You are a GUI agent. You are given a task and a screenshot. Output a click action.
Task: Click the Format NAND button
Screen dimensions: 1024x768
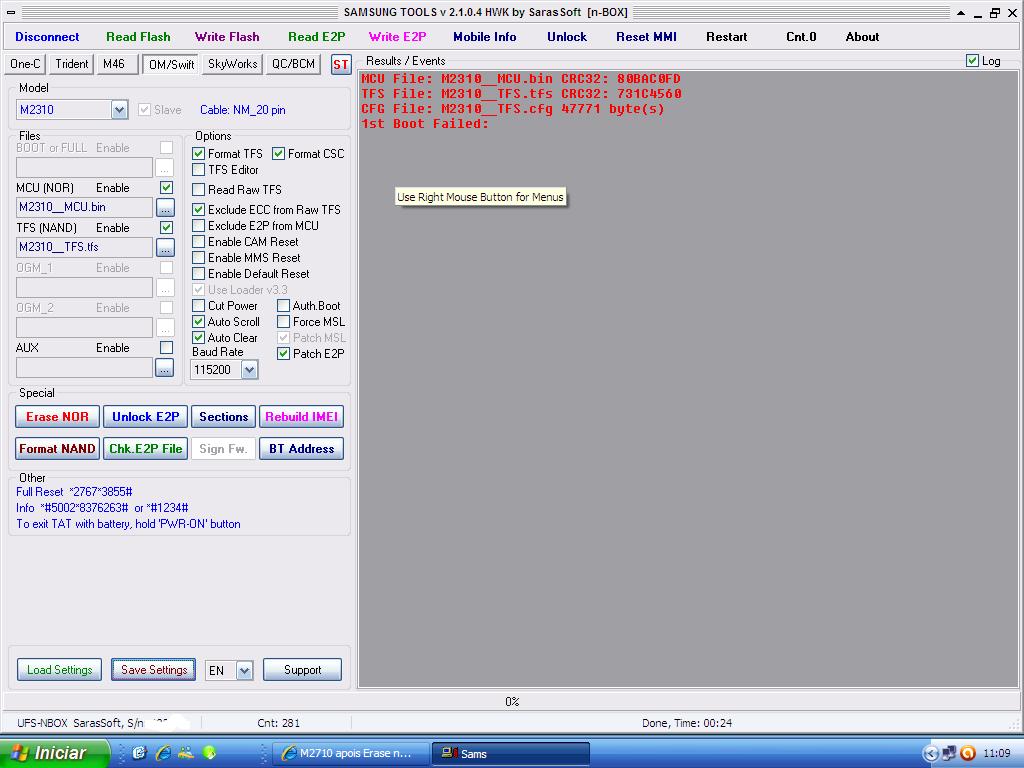57,449
